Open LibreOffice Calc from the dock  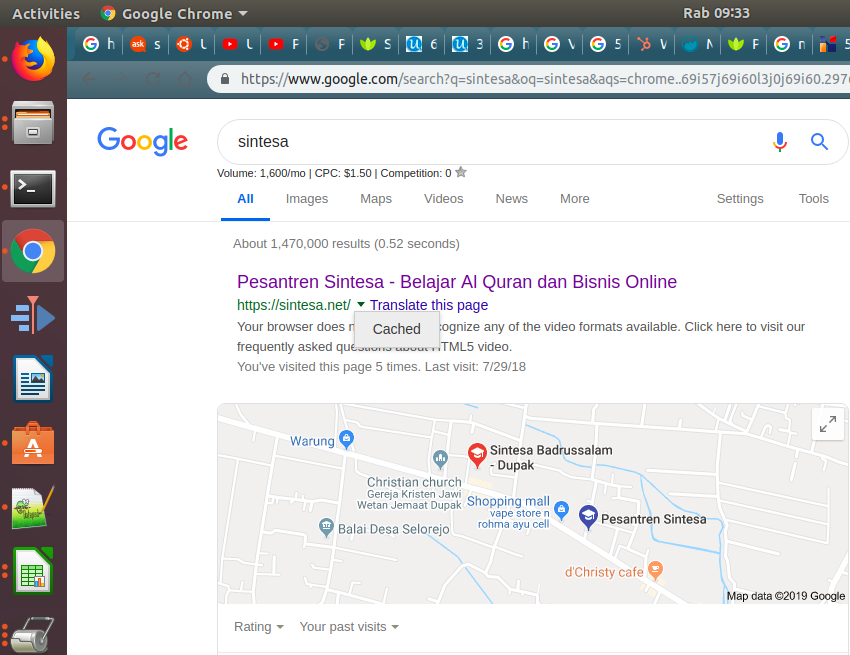point(33,571)
